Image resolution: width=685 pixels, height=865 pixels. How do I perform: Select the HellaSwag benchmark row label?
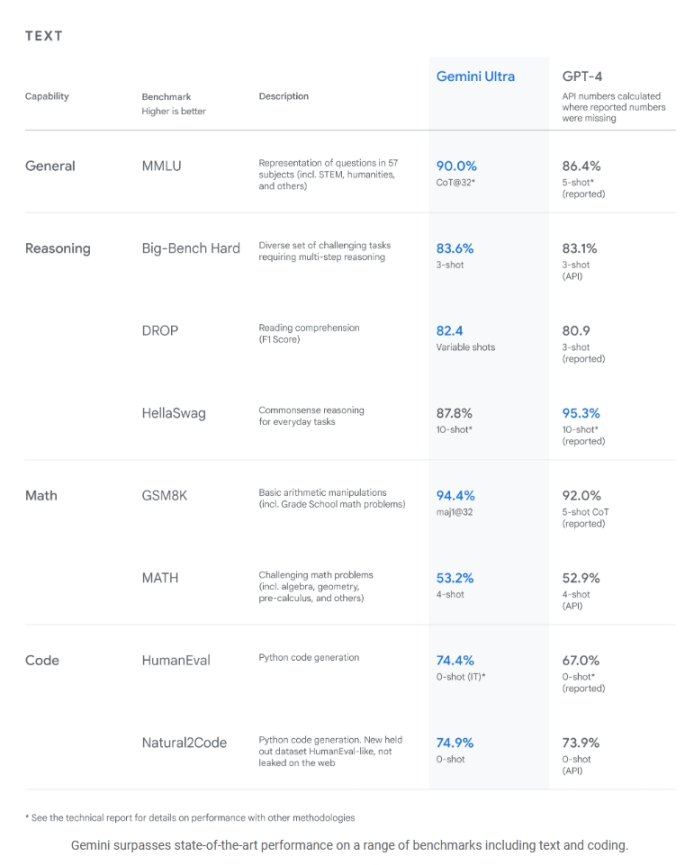click(174, 413)
